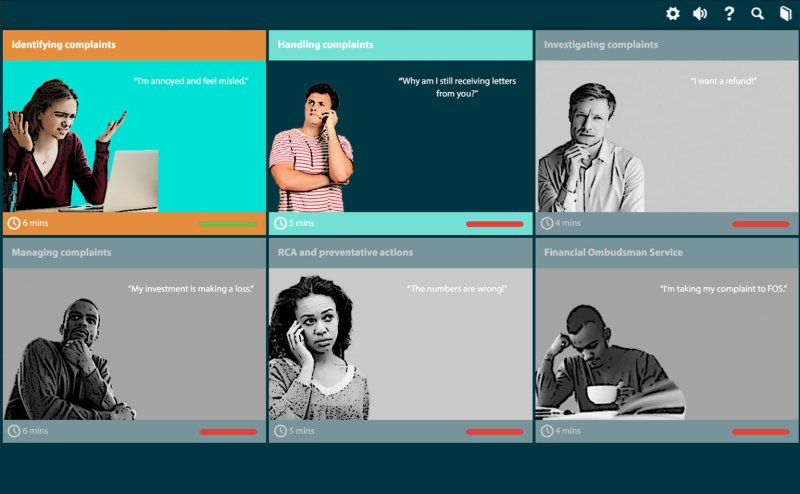Viewport: 800px width, 494px height.
Task: Click the man in striped shirt image
Action: pos(311,147)
